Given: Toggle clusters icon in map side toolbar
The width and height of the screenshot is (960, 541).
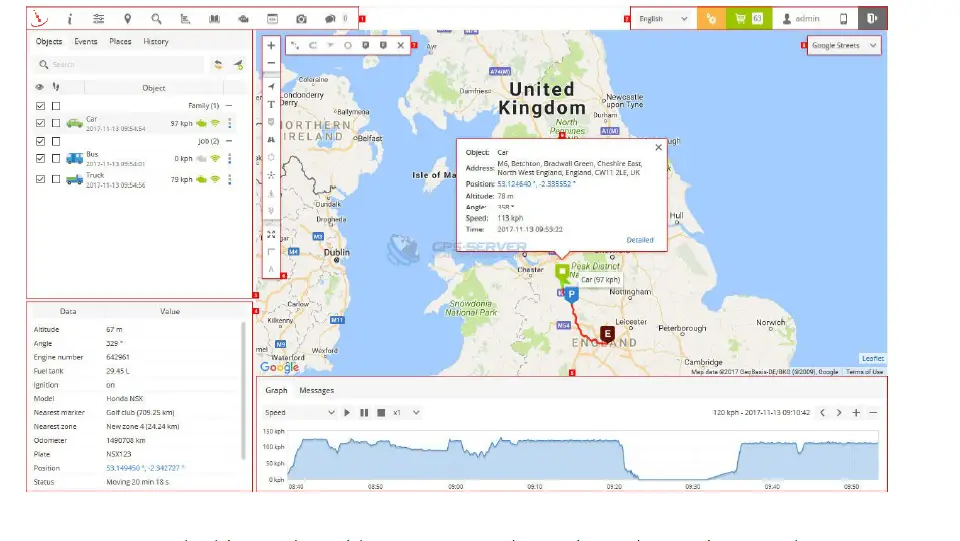Looking at the screenshot, I should [x=271, y=175].
